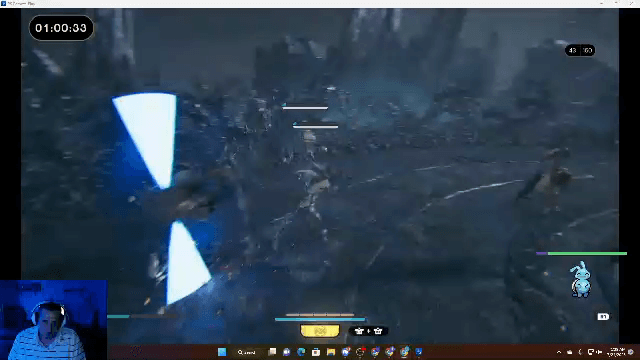
Task: Click the taskbar Search box
Action: coord(247,352)
